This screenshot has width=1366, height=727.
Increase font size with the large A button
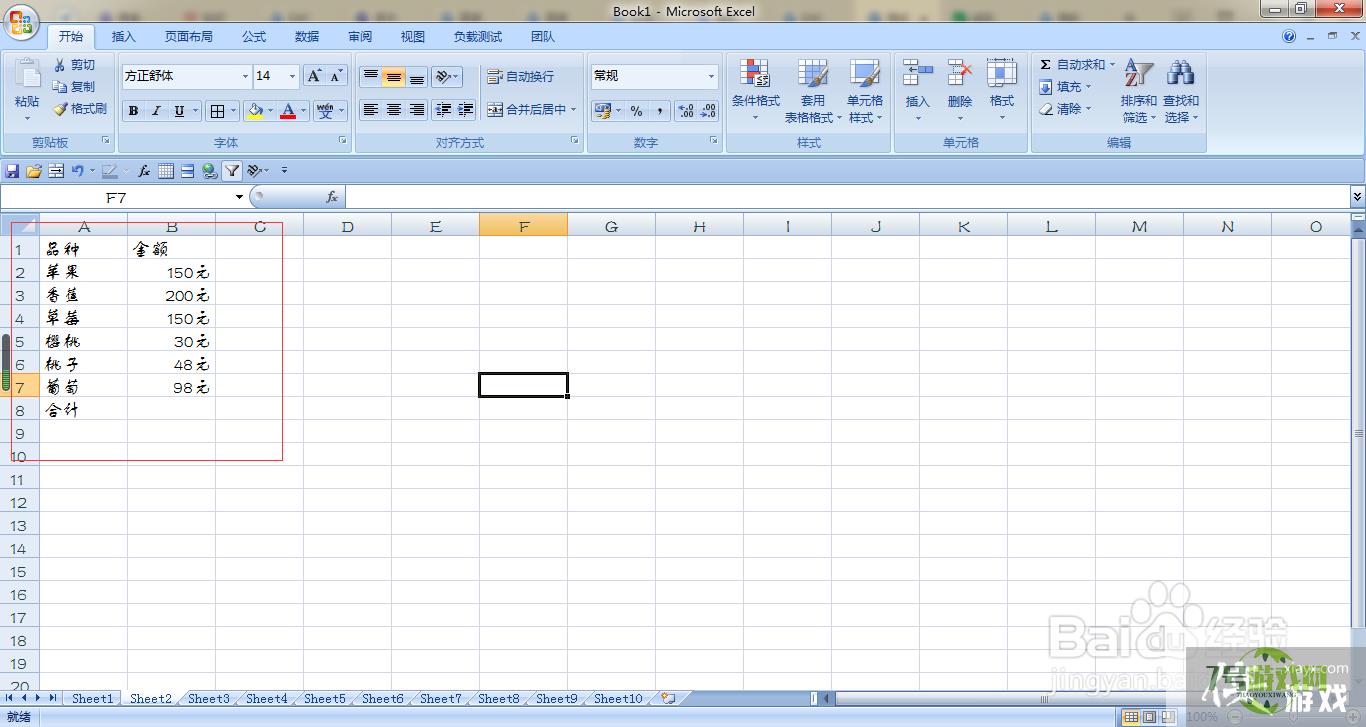(x=314, y=76)
